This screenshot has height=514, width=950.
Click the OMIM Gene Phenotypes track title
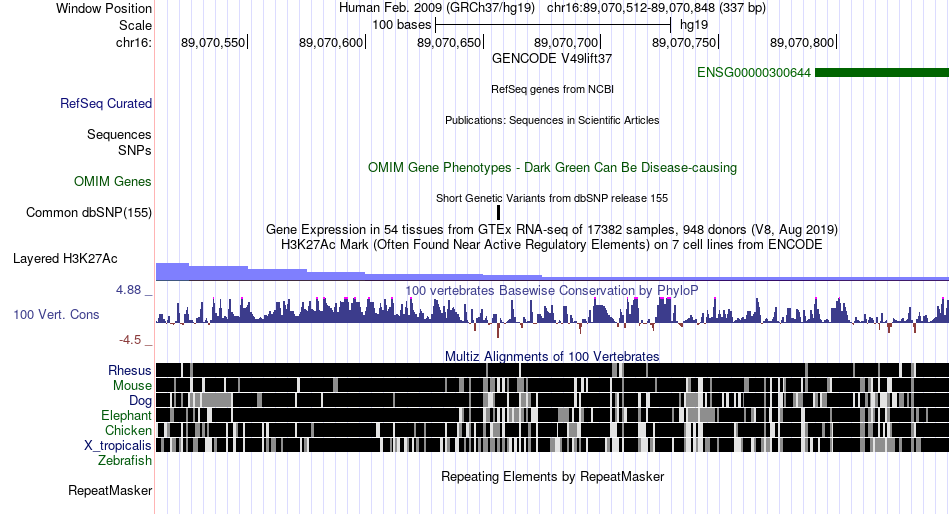coord(553,167)
